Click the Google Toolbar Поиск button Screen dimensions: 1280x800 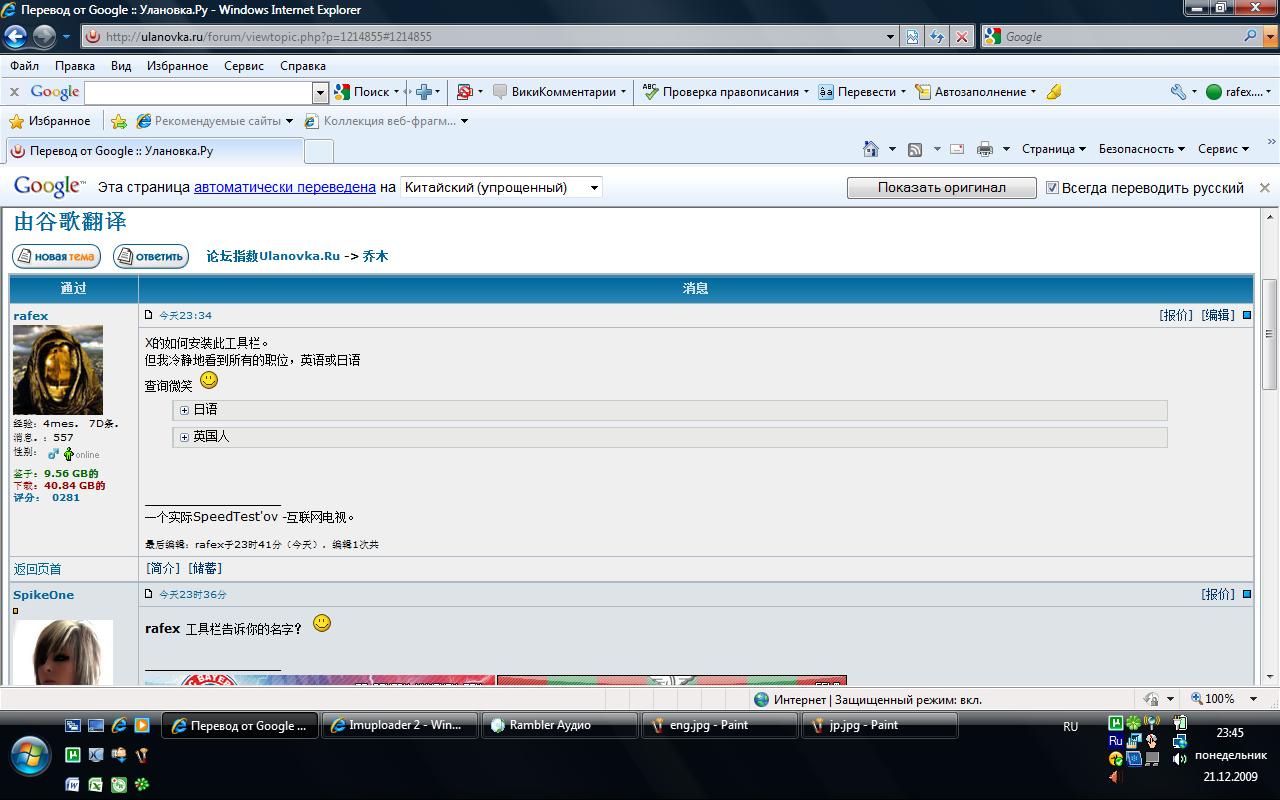pyautogui.click(x=366, y=92)
